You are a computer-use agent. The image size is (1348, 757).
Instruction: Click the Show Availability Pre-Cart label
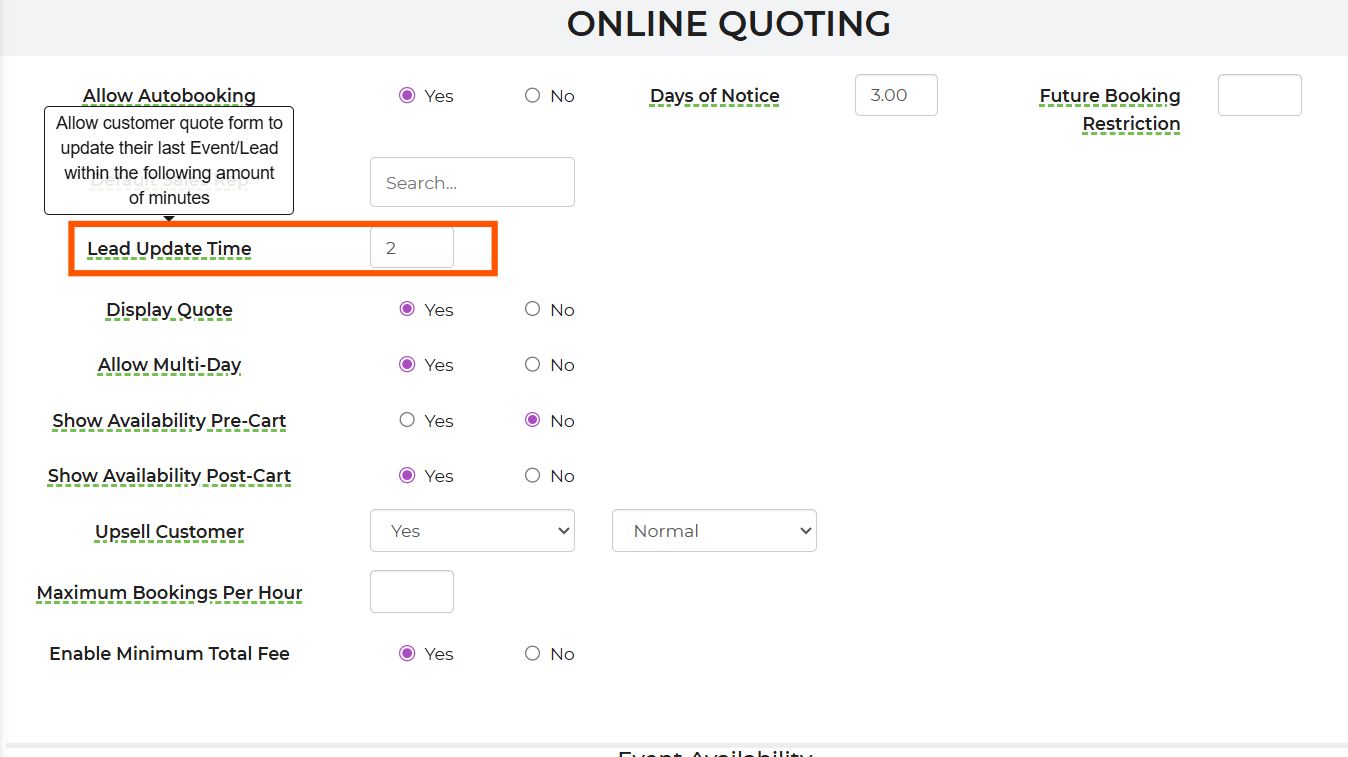click(x=169, y=421)
